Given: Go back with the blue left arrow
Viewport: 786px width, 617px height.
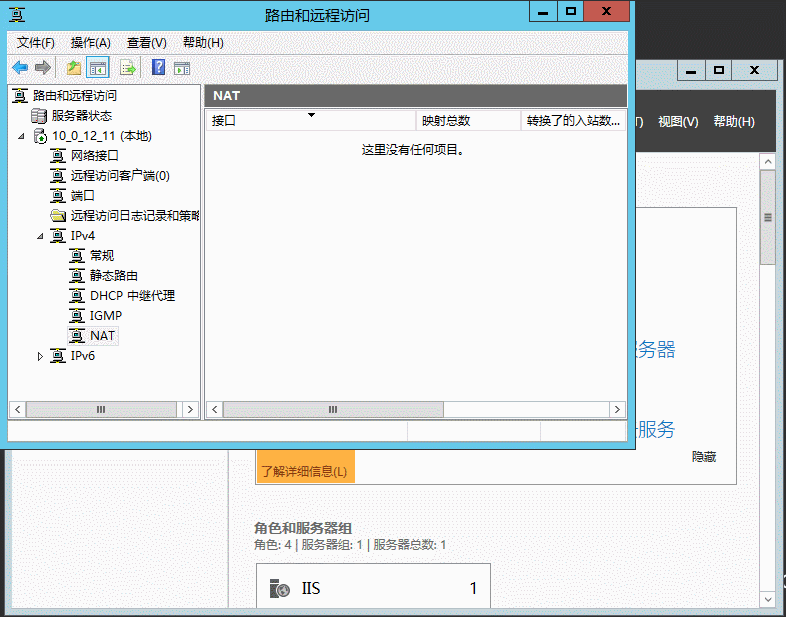Looking at the screenshot, I should click(x=20, y=68).
